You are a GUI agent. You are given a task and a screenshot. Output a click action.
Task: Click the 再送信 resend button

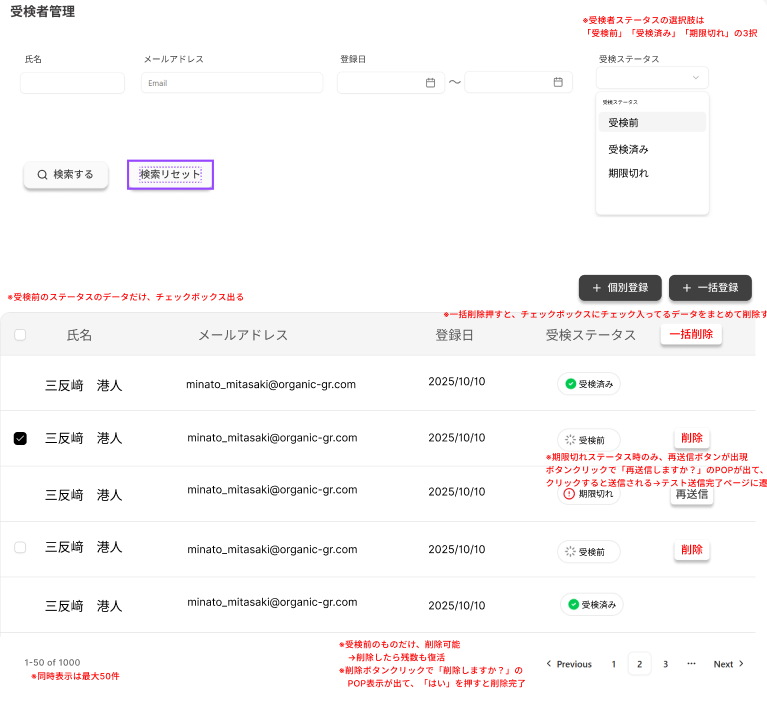click(x=691, y=494)
